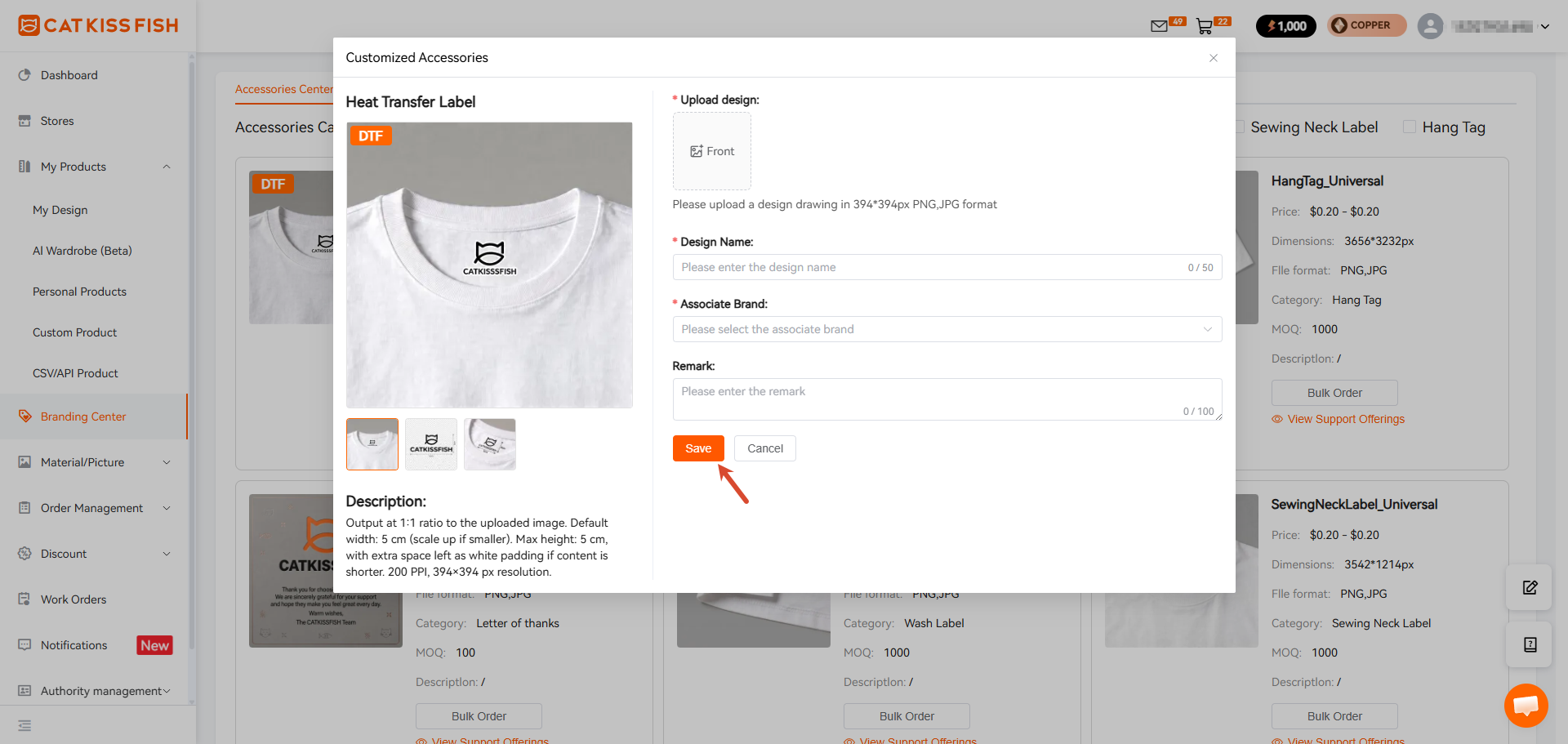Image resolution: width=1568 pixels, height=744 pixels.
Task: Click the Cancel button
Action: (x=765, y=448)
